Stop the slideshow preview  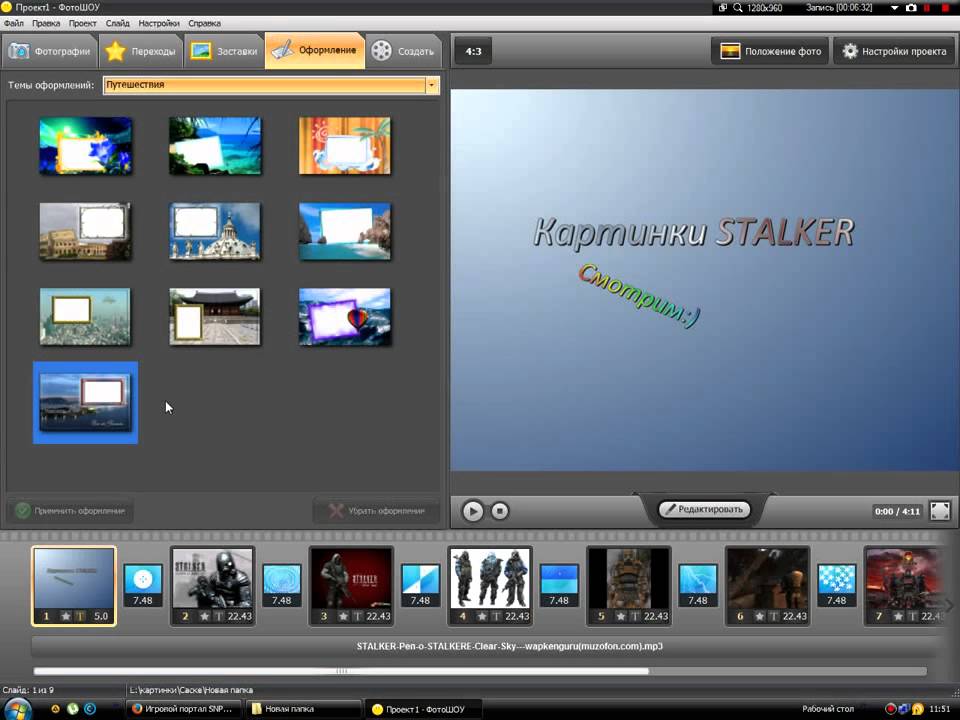(500, 511)
